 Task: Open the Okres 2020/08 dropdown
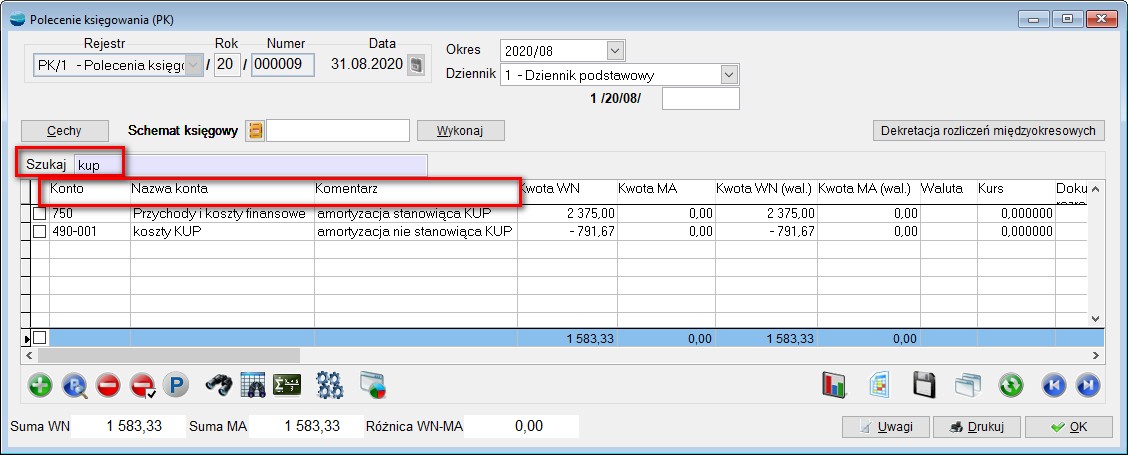pyautogui.click(x=614, y=51)
